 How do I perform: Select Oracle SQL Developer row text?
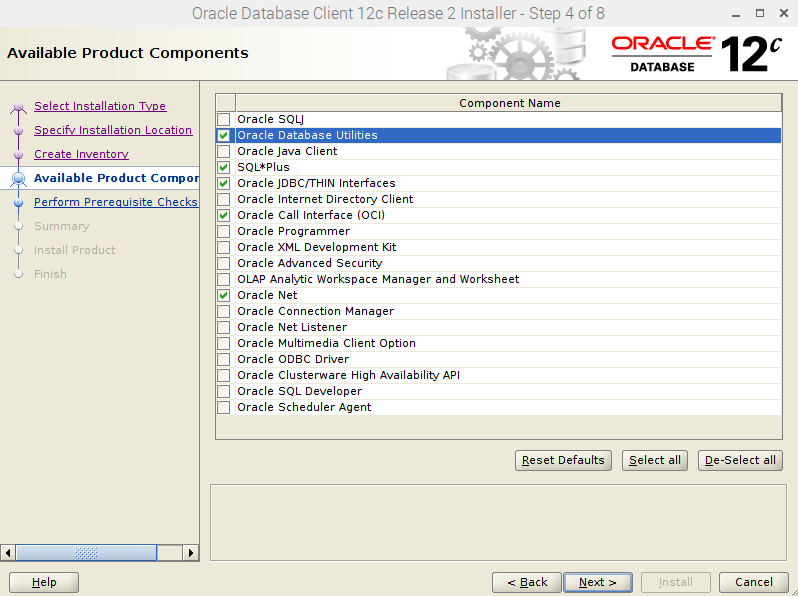(300, 391)
